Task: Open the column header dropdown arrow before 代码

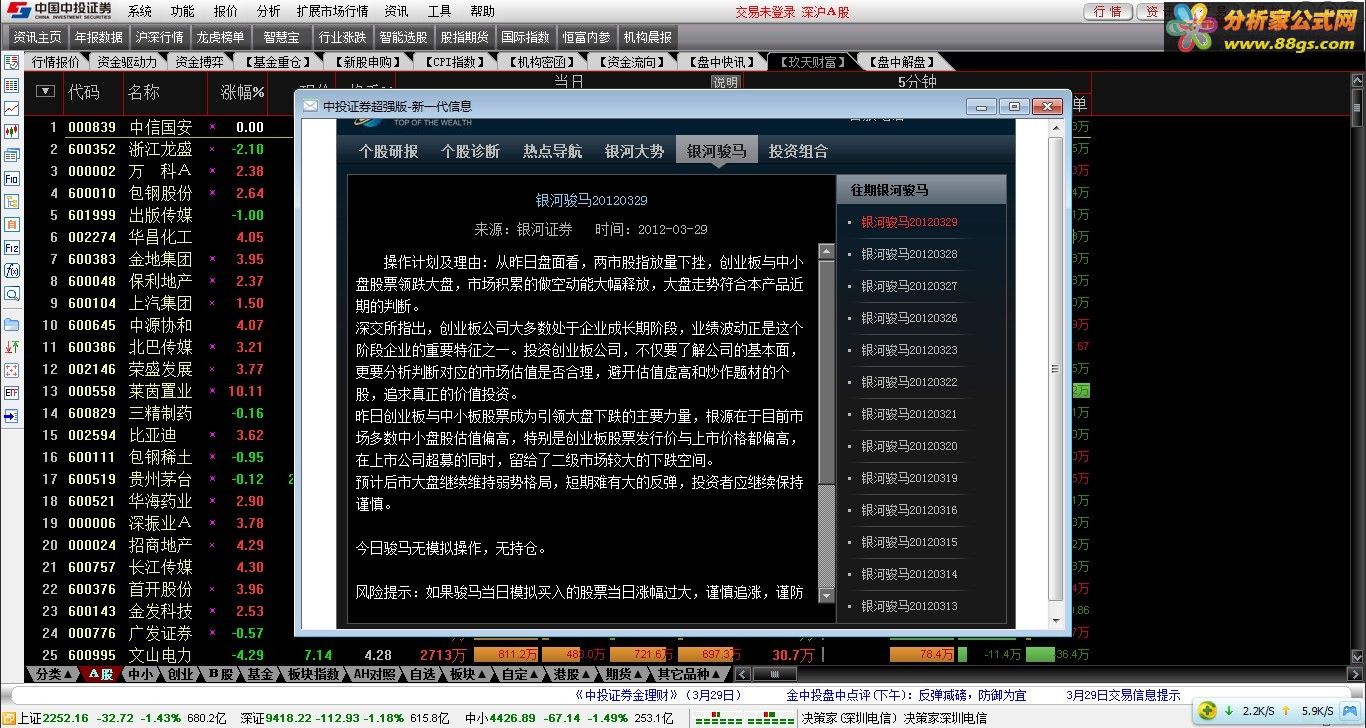Action: [x=45, y=92]
